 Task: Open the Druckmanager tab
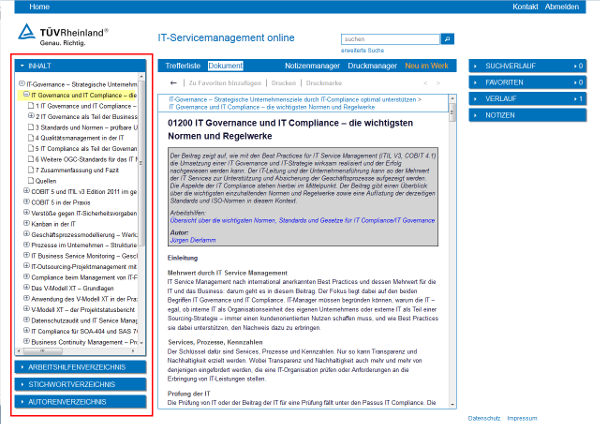[x=372, y=66]
